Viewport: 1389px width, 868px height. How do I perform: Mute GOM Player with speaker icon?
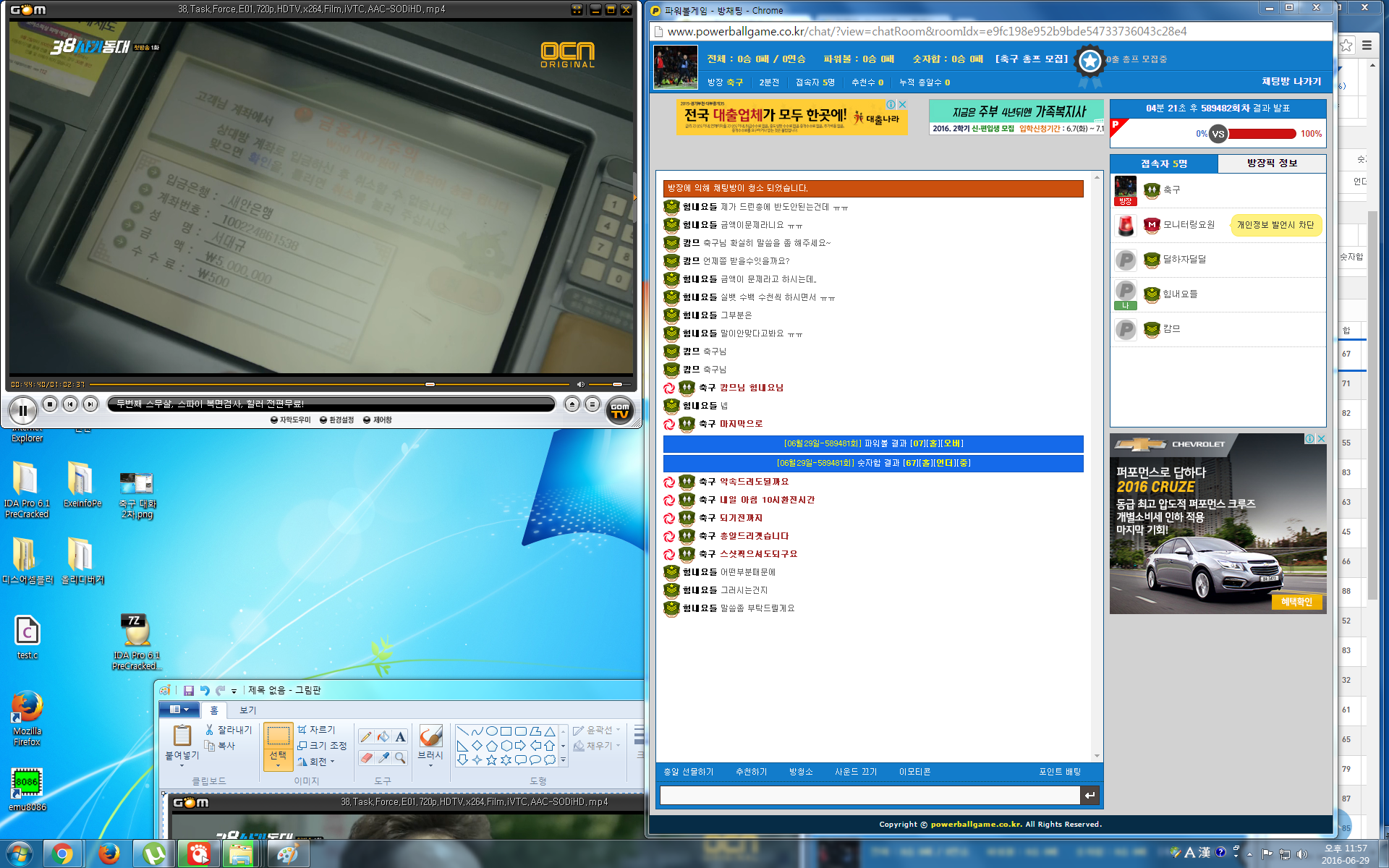pyautogui.click(x=580, y=384)
